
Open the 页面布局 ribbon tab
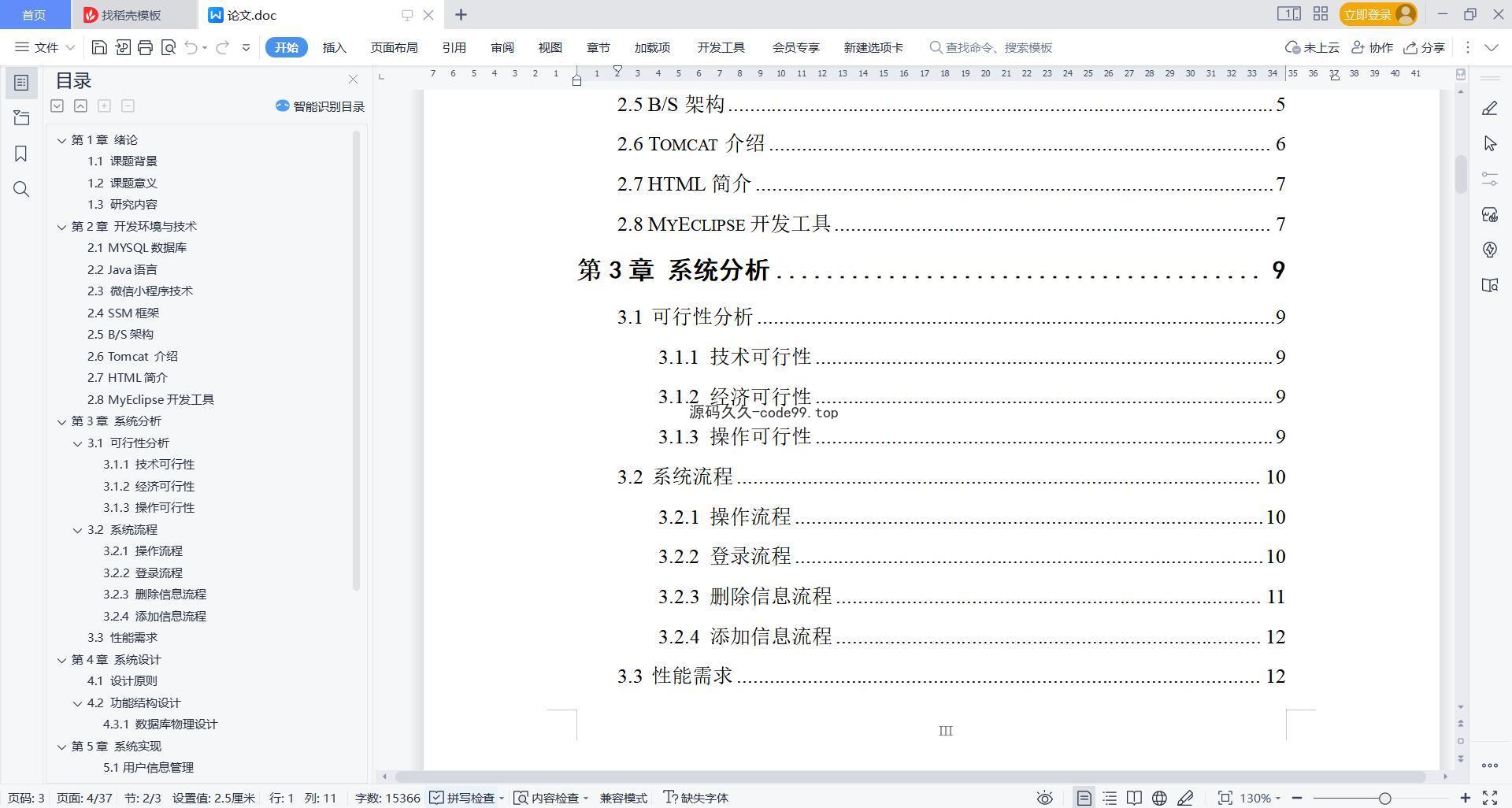(394, 47)
